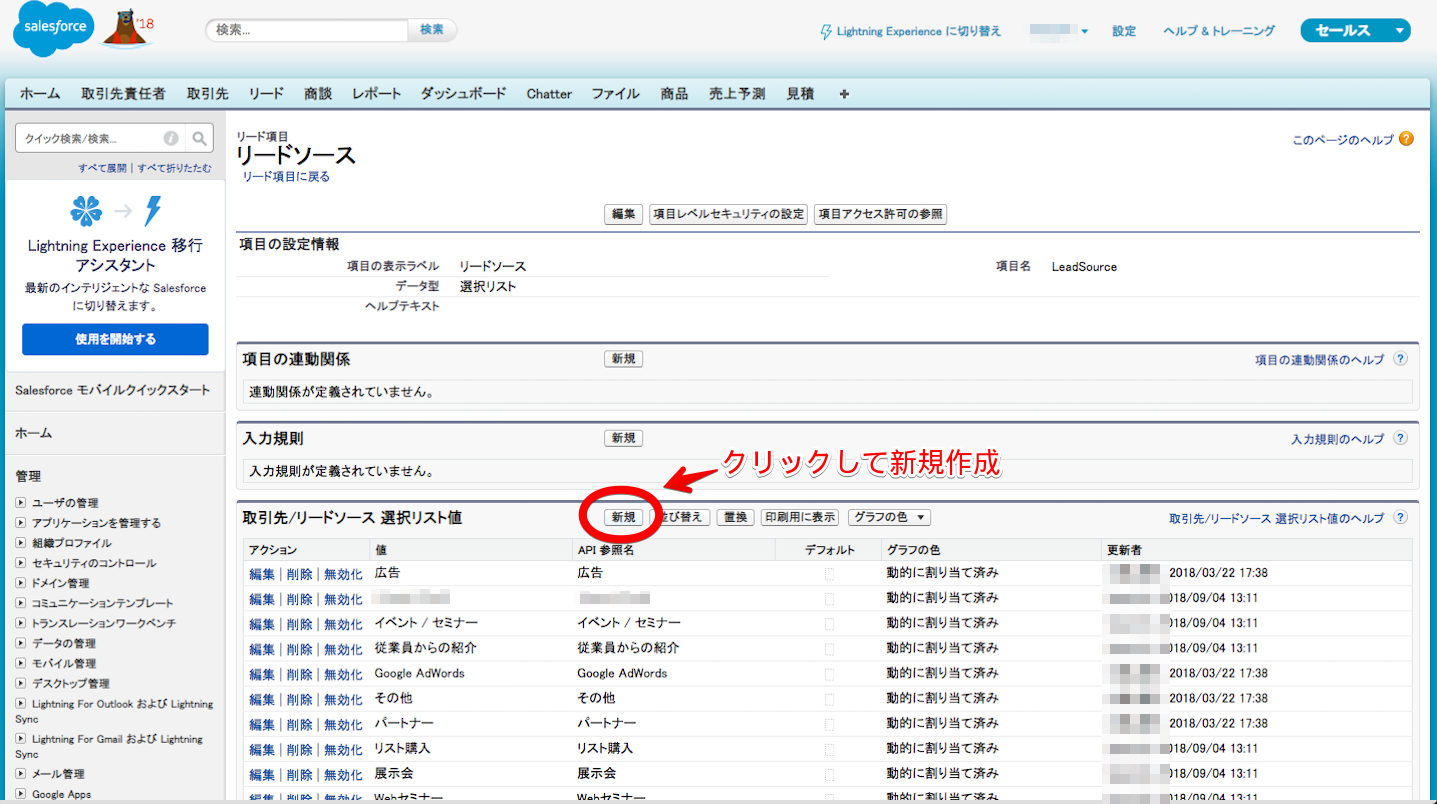Click 新規 in the 入力規則 section
Image resolution: width=1437 pixels, height=804 pixels.
[x=624, y=438]
